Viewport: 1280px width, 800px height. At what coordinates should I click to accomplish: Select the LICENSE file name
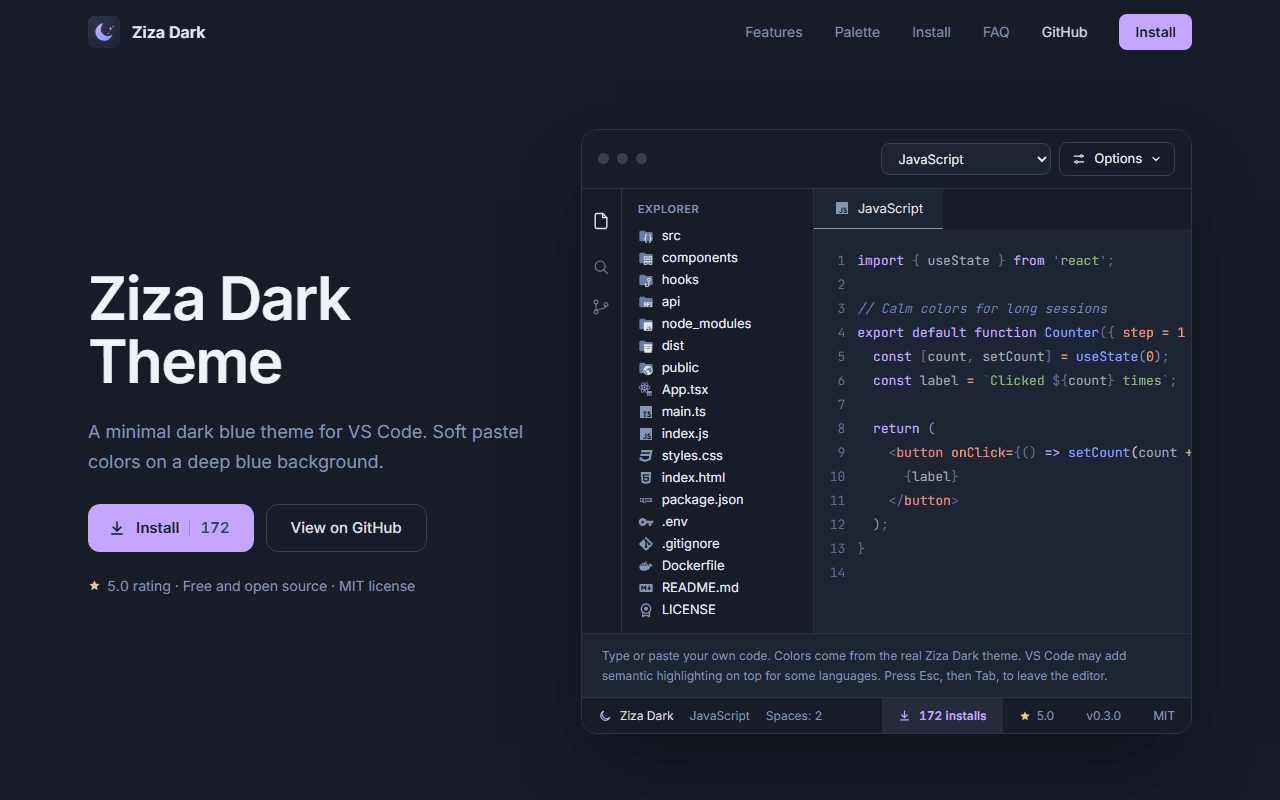[689, 610]
